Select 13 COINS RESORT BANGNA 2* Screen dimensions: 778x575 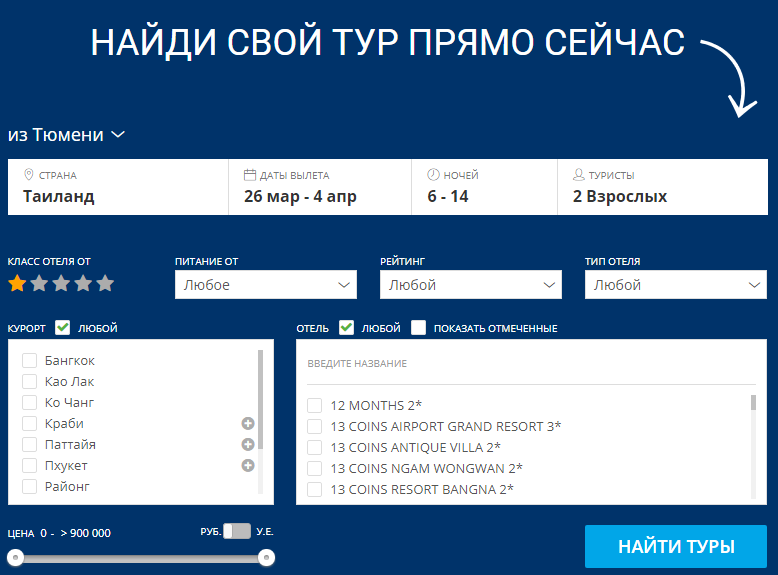pos(315,489)
